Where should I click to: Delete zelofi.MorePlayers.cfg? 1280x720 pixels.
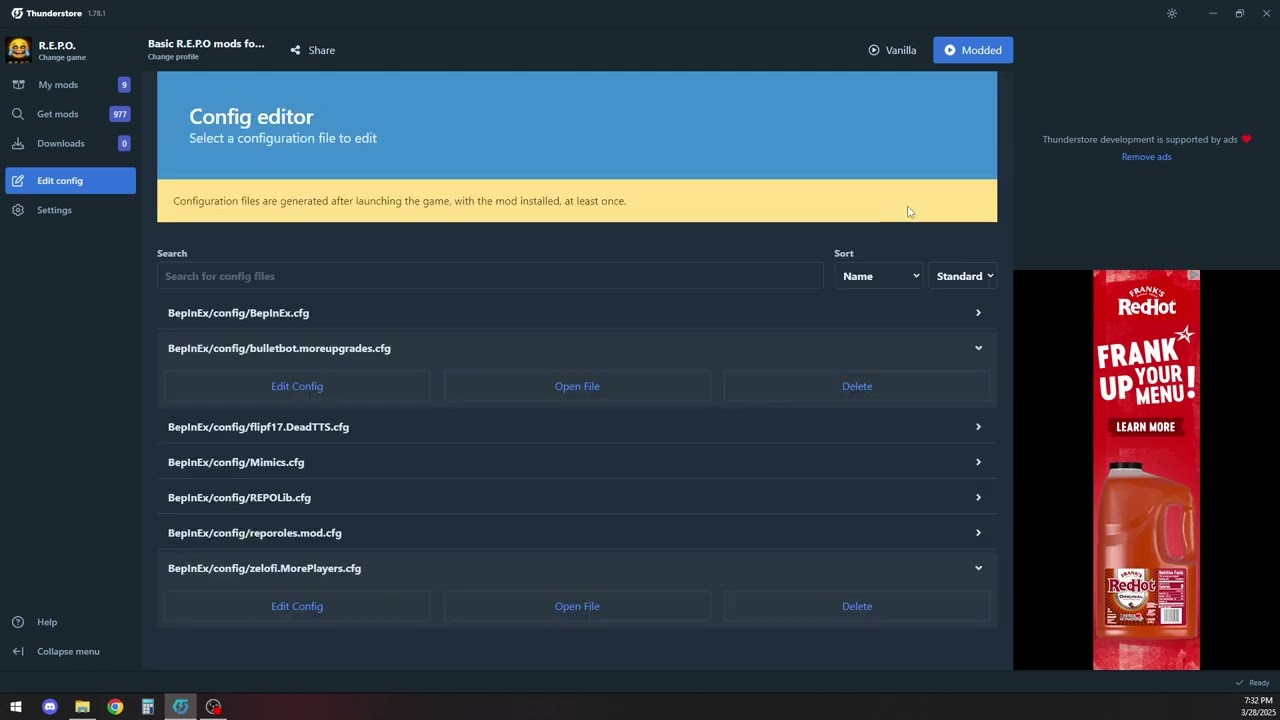(x=857, y=606)
